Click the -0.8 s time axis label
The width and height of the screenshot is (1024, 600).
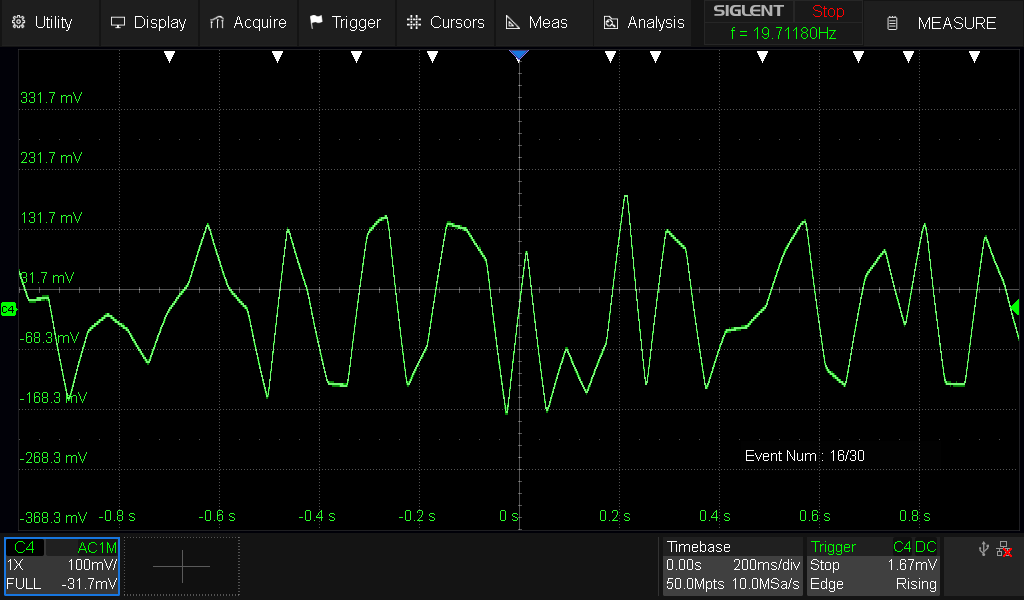click(x=117, y=516)
